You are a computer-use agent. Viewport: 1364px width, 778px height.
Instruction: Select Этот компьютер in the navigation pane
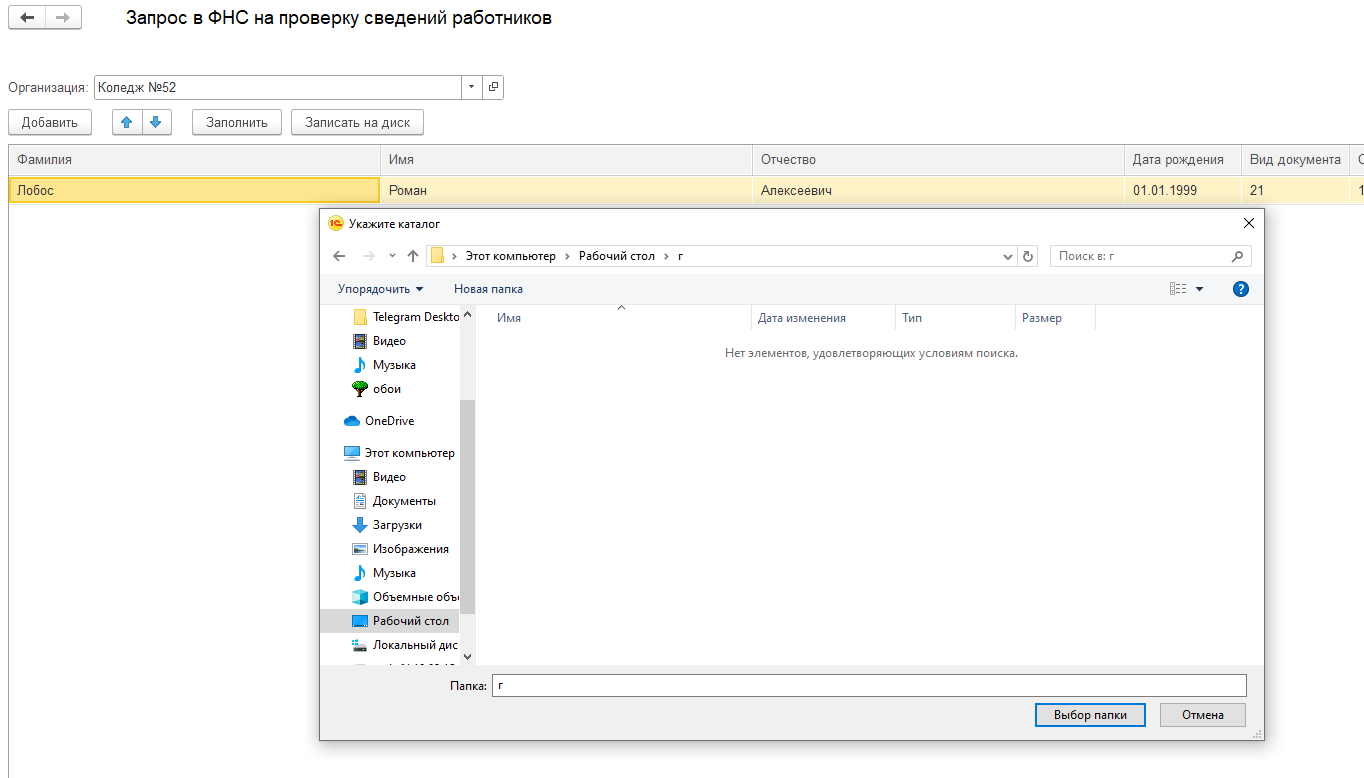pyautogui.click(x=399, y=453)
